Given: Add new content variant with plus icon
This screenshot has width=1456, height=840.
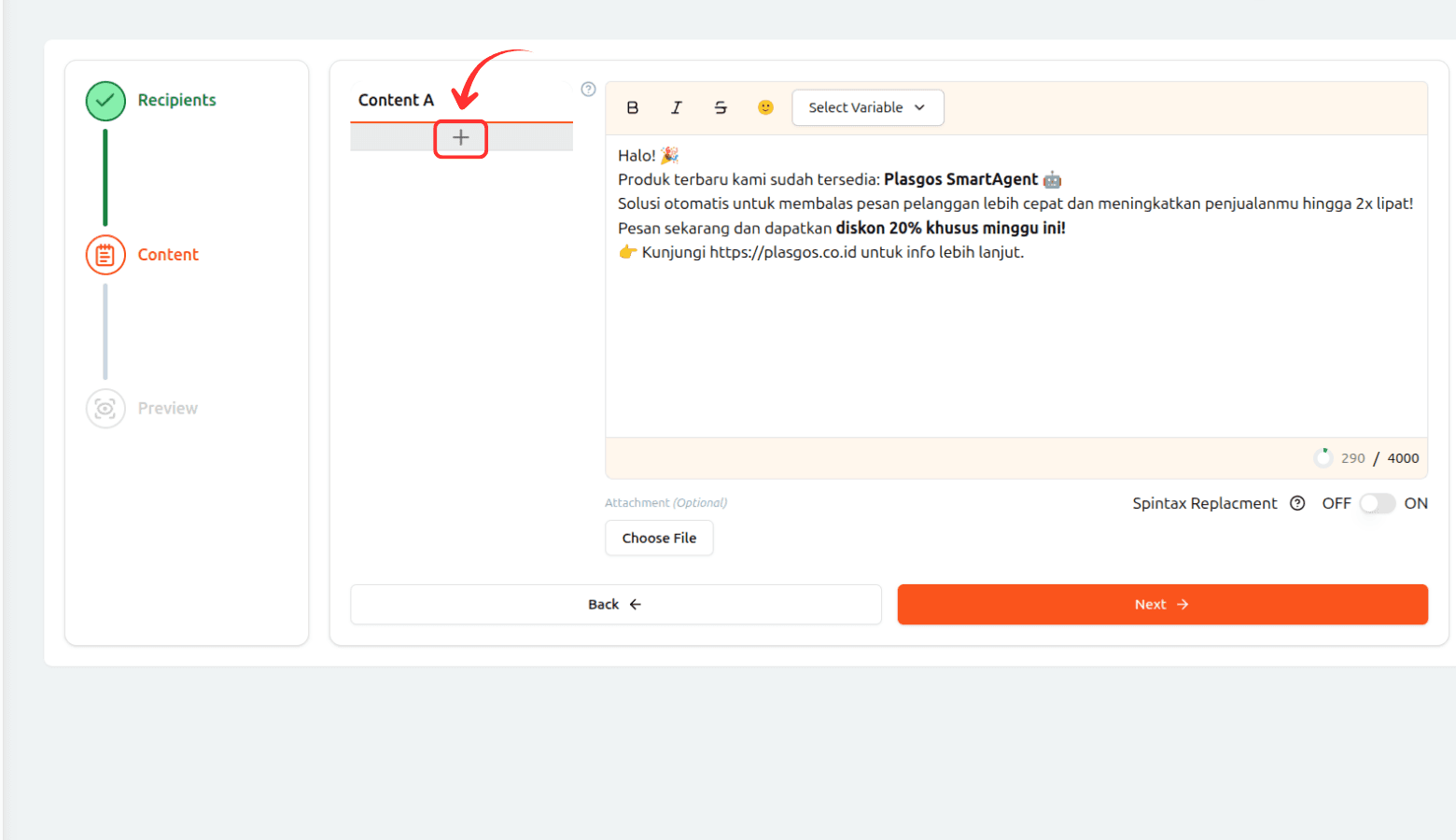Looking at the screenshot, I should [x=461, y=138].
